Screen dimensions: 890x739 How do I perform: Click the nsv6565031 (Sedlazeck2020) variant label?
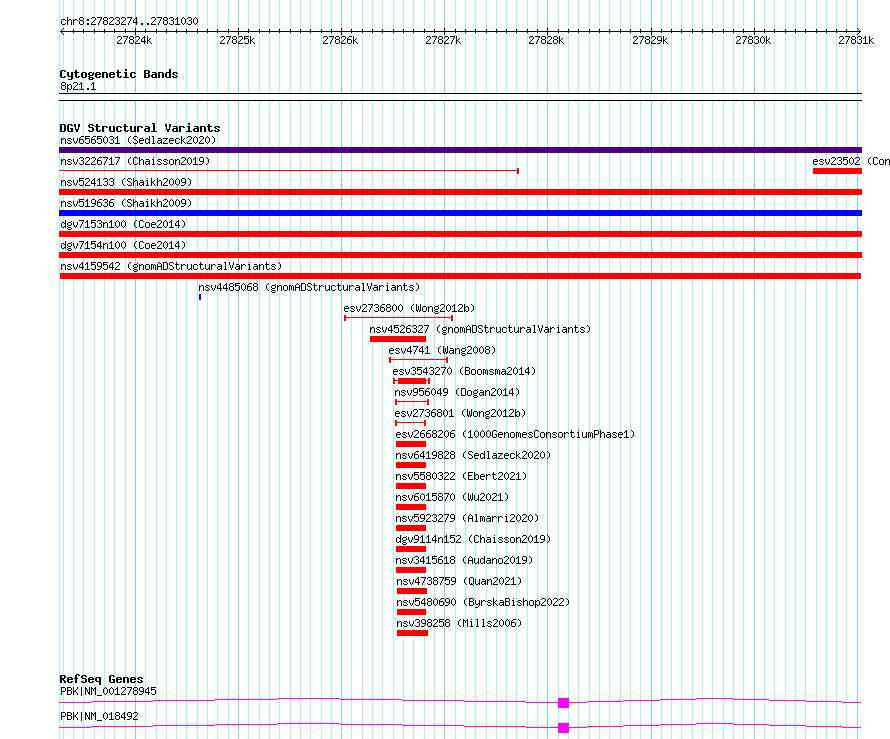[138, 140]
